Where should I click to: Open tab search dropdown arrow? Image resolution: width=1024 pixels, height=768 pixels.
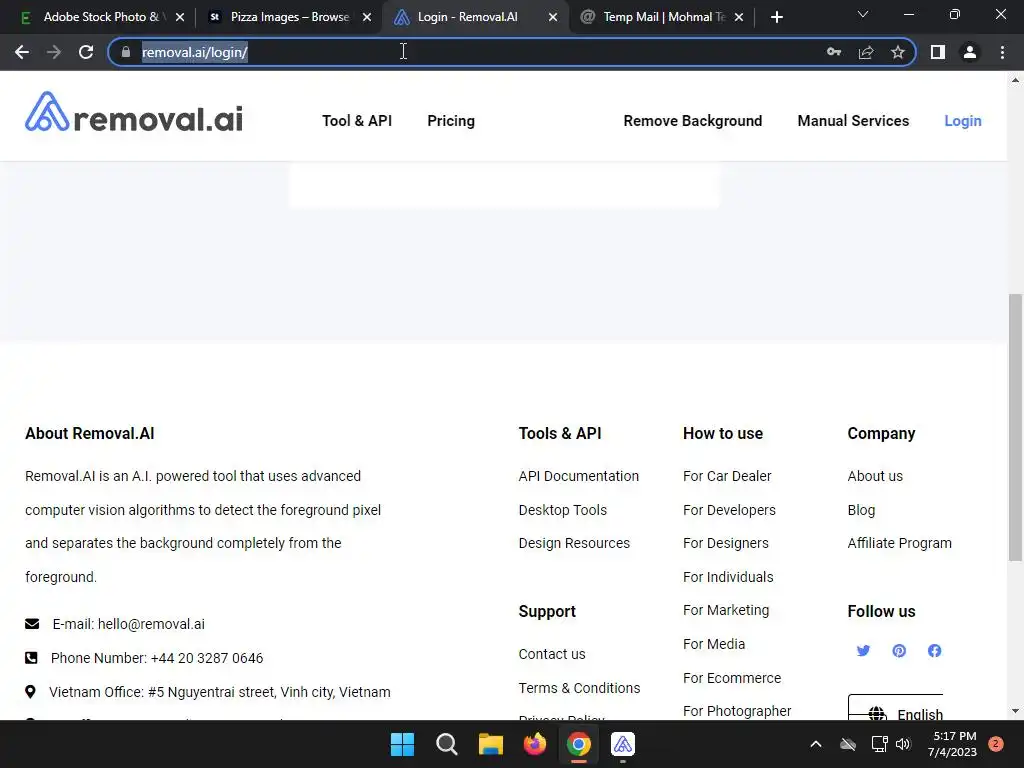click(x=863, y=14)
